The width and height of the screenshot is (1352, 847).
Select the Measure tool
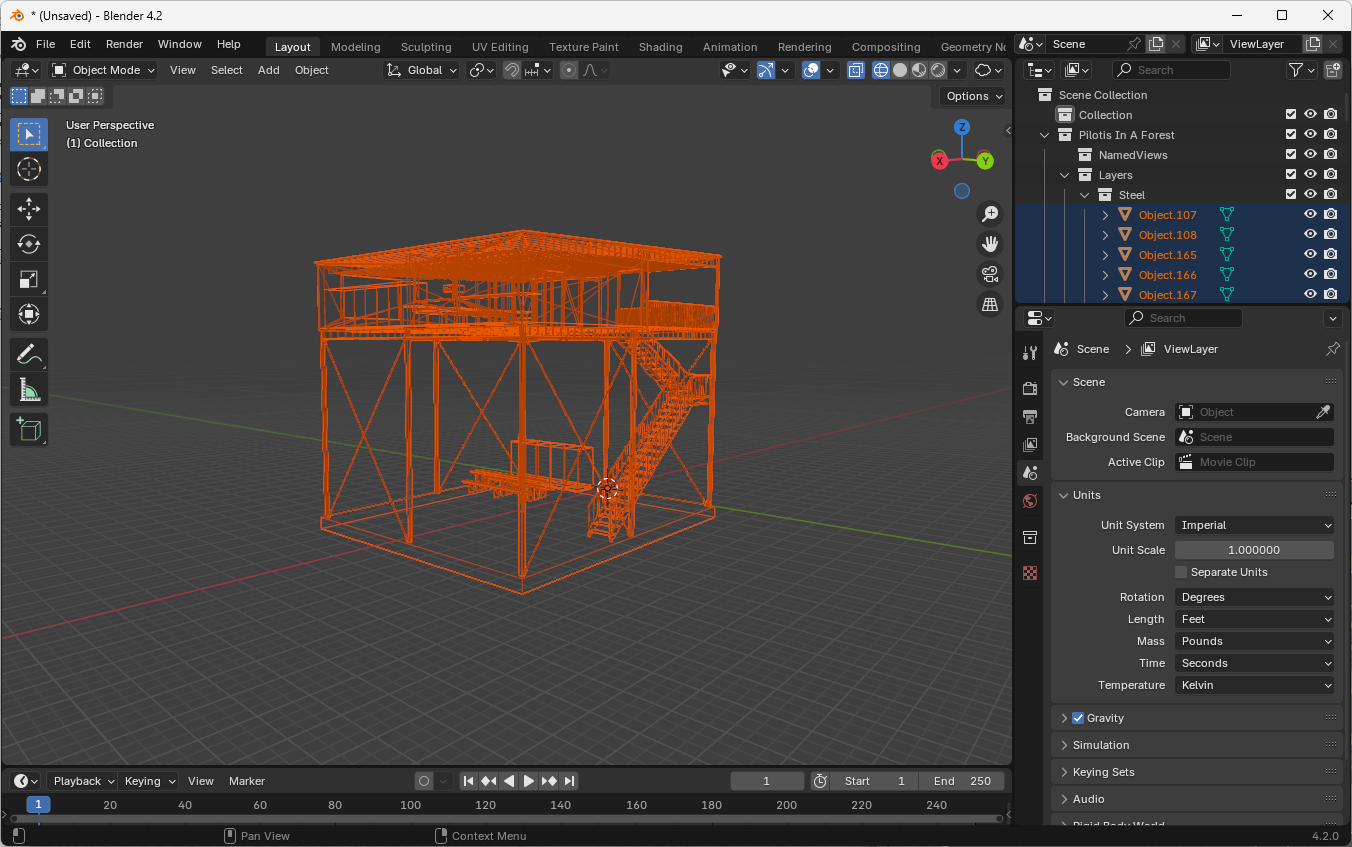tap(29, 389)
